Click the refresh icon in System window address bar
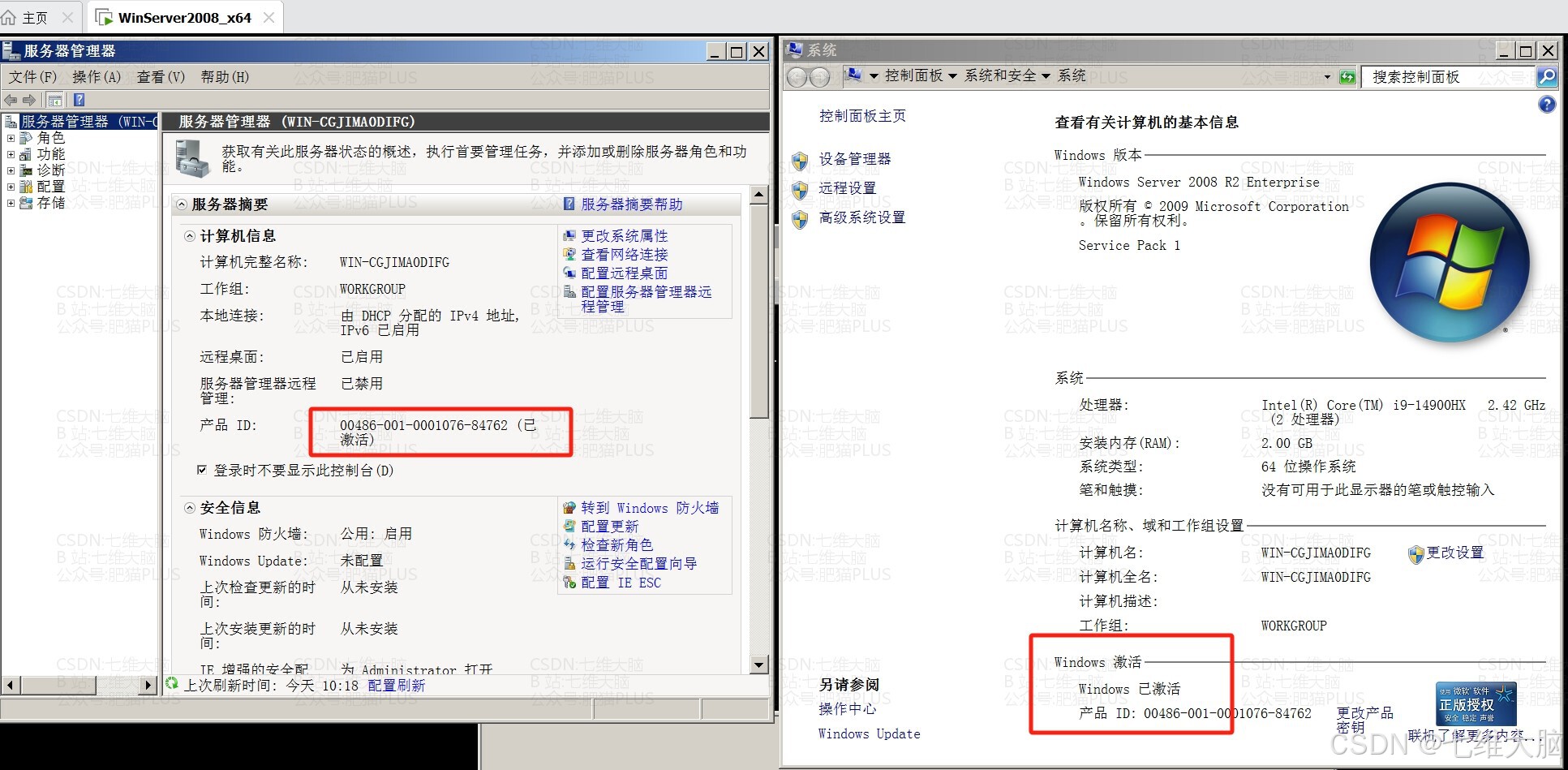The width and height of the screenshot is (1568, 770). (1347, 77)
